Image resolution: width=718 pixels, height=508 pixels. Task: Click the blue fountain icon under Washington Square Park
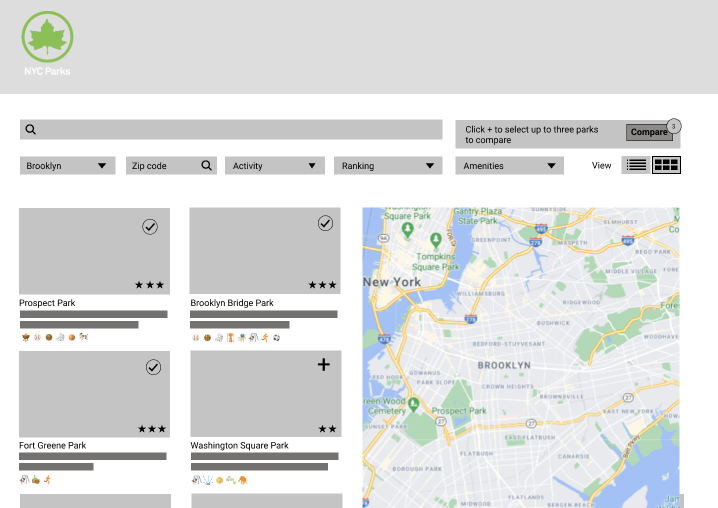coord(208,480)
